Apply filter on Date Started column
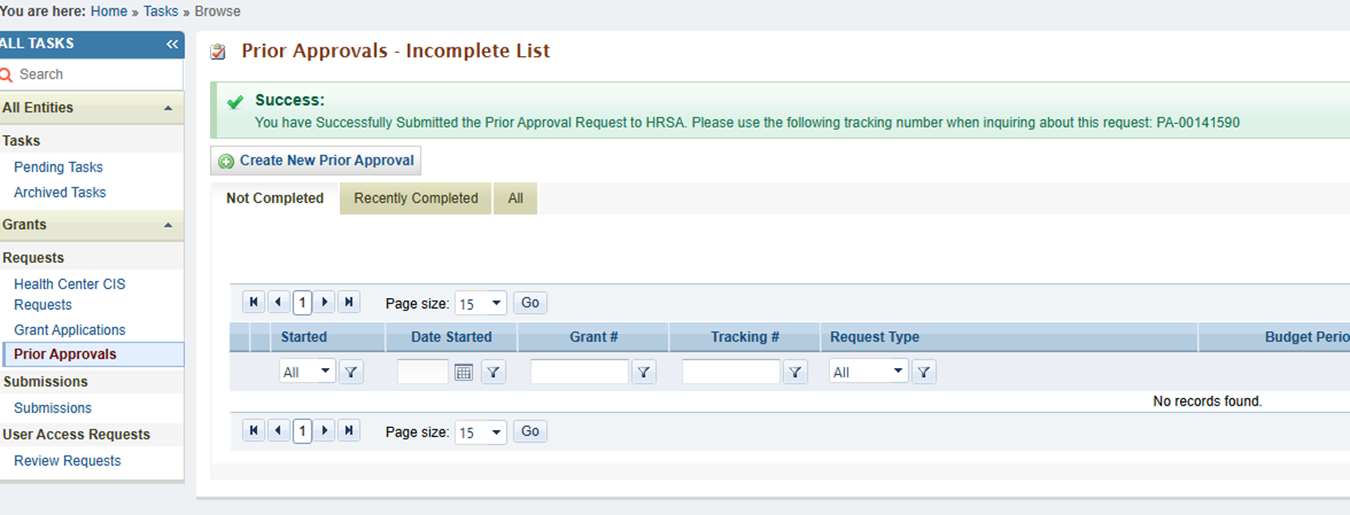The height and width of the screenshot is (515, 1350). pos(494,372)
